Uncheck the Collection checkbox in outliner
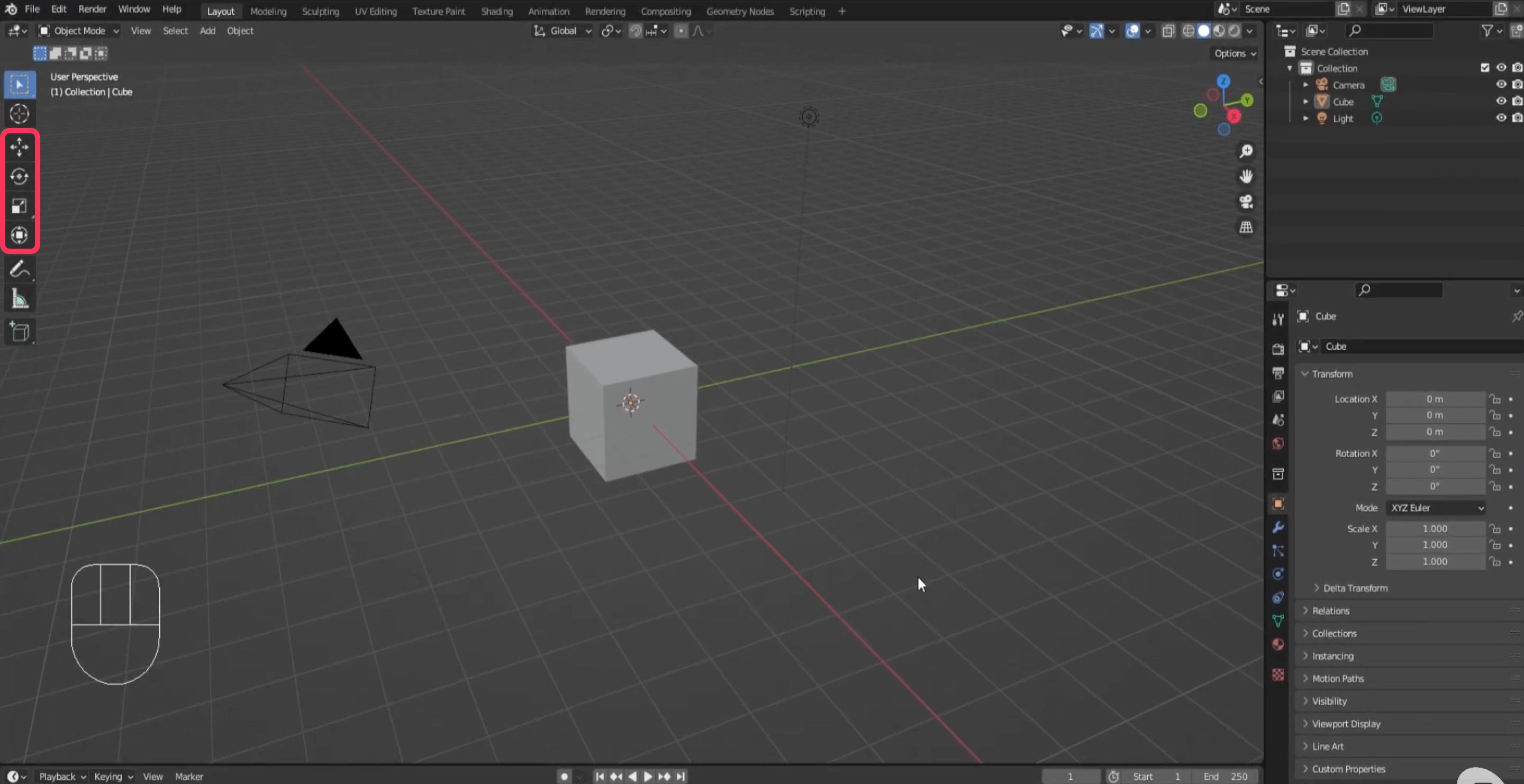 [1485, 67]
